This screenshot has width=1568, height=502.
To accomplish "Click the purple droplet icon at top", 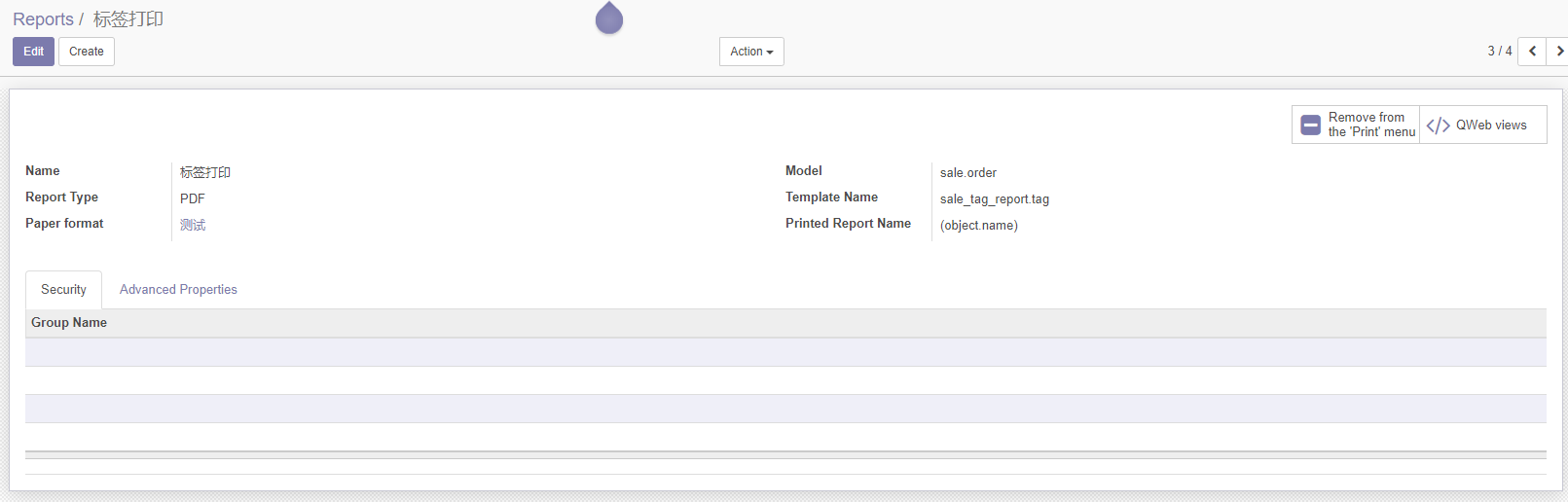I will pyautogui.click(x=609, y=18).
